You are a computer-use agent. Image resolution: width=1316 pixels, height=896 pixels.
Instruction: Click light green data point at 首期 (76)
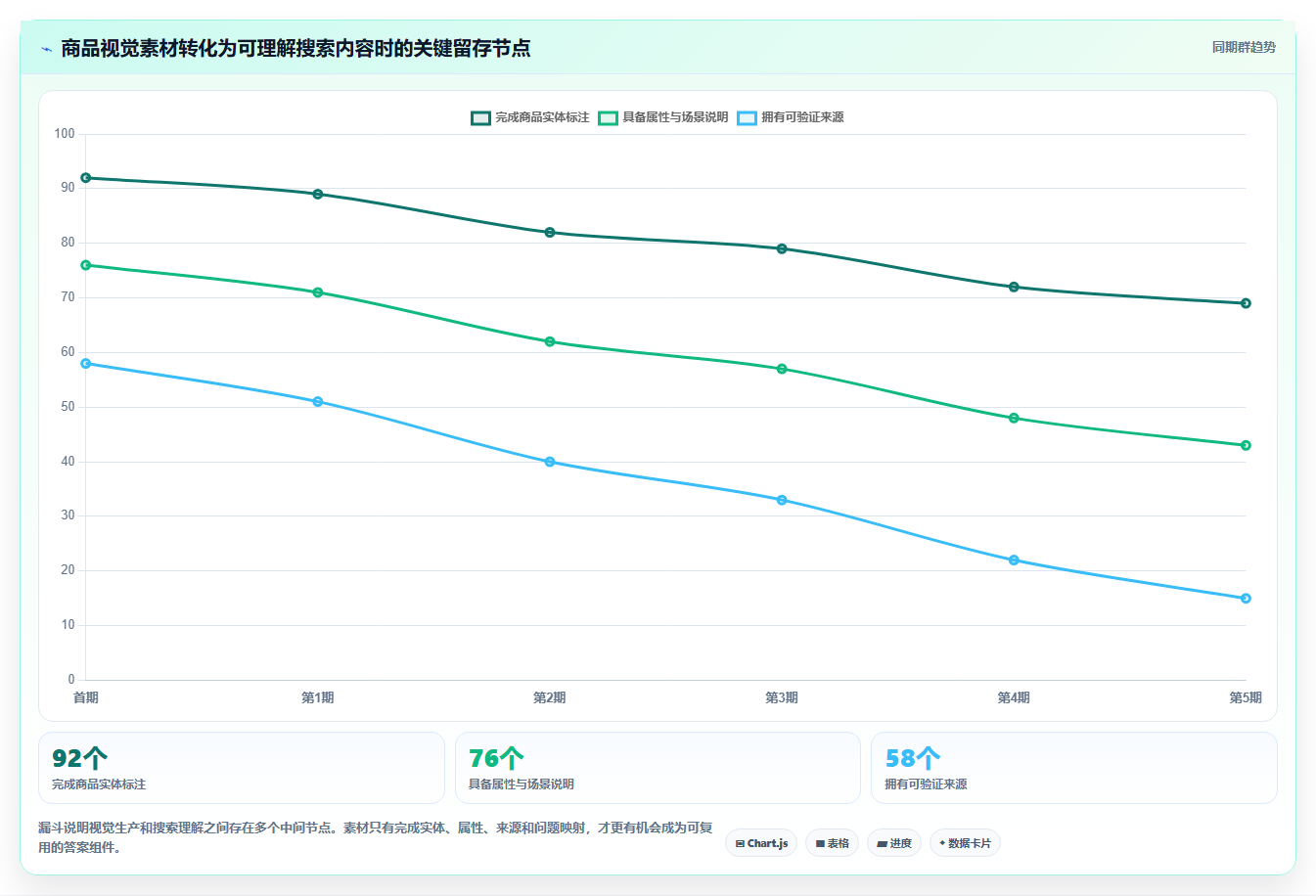pos(86,265)
